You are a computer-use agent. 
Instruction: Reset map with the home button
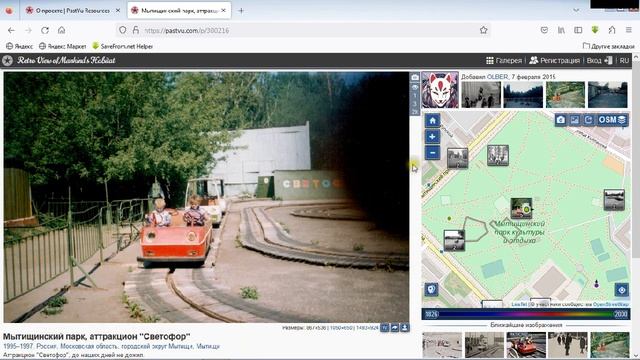432,120
